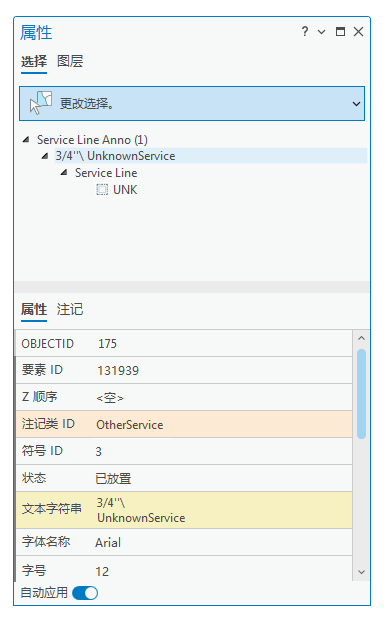Open pane help question mark icon
Viewport: 387px width, 620px height.
305,32
